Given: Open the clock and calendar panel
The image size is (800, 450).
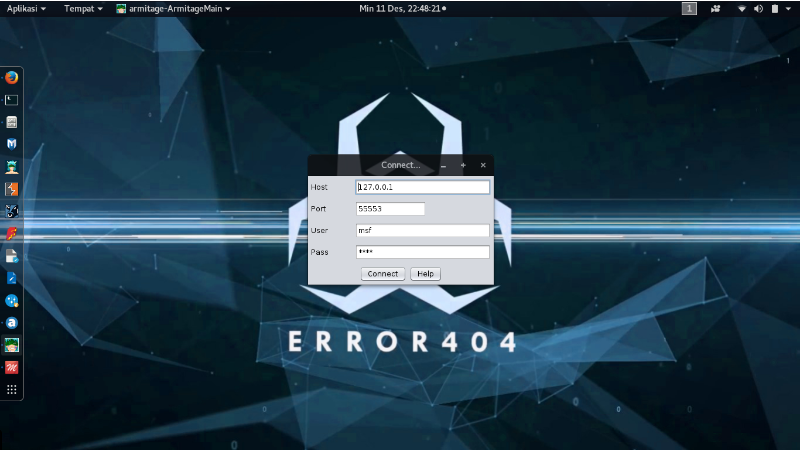Looking at the screenshot, I should tap(403, 9).
